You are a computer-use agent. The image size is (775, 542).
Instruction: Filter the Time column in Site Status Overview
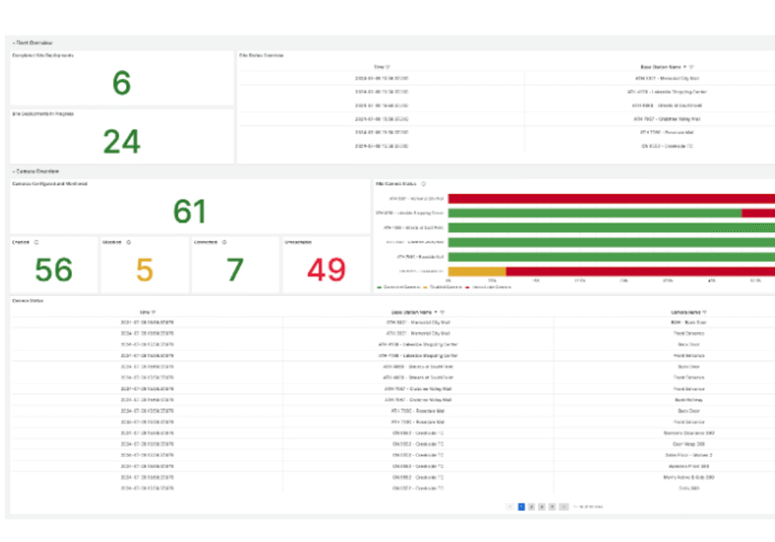tap(388, 67)
